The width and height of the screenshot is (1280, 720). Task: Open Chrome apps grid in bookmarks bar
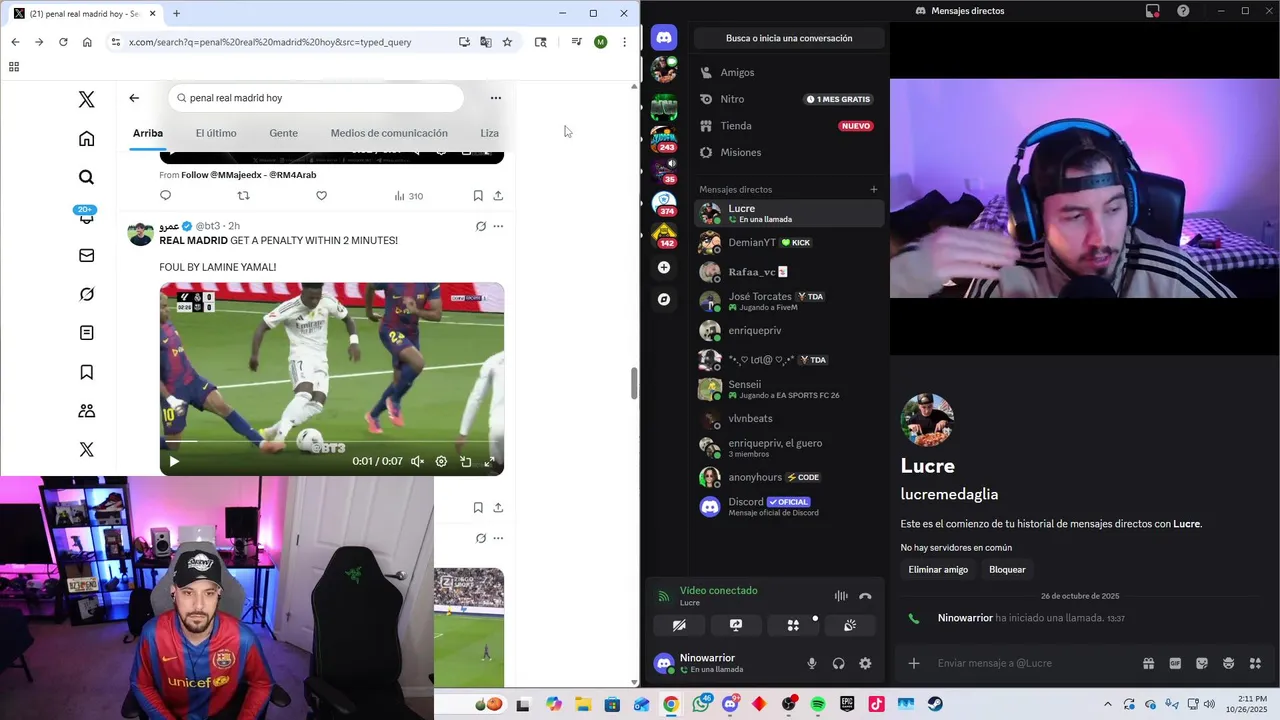[14, 67]
